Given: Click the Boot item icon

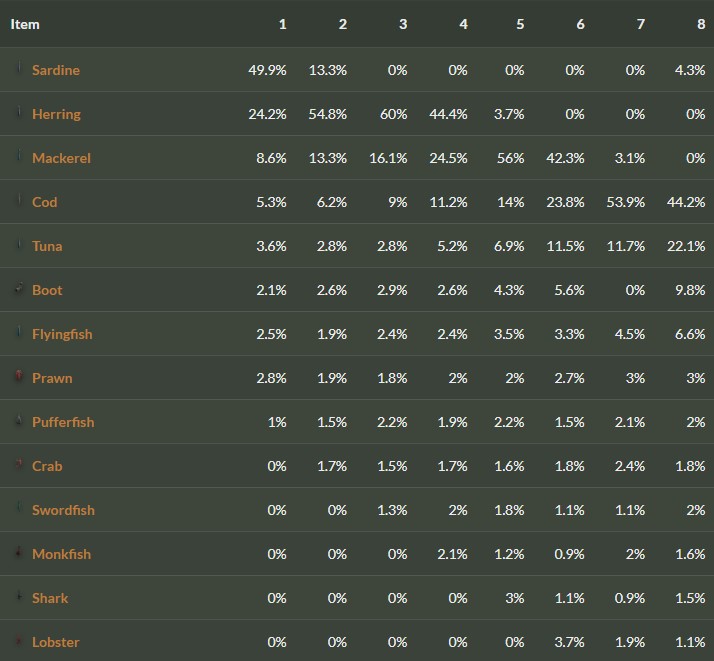Looking at the screenshot, I should (18, 290).
